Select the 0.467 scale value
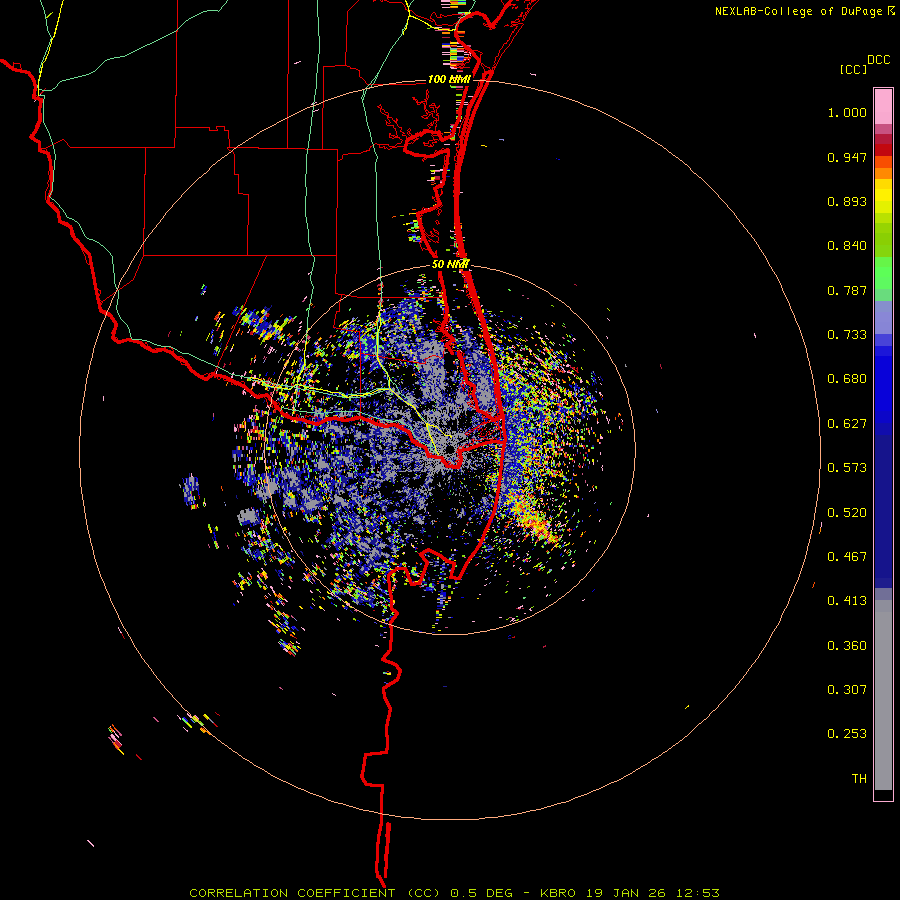Image resolution: width=900 pixels, height=900 pixels. coord(847,557)
